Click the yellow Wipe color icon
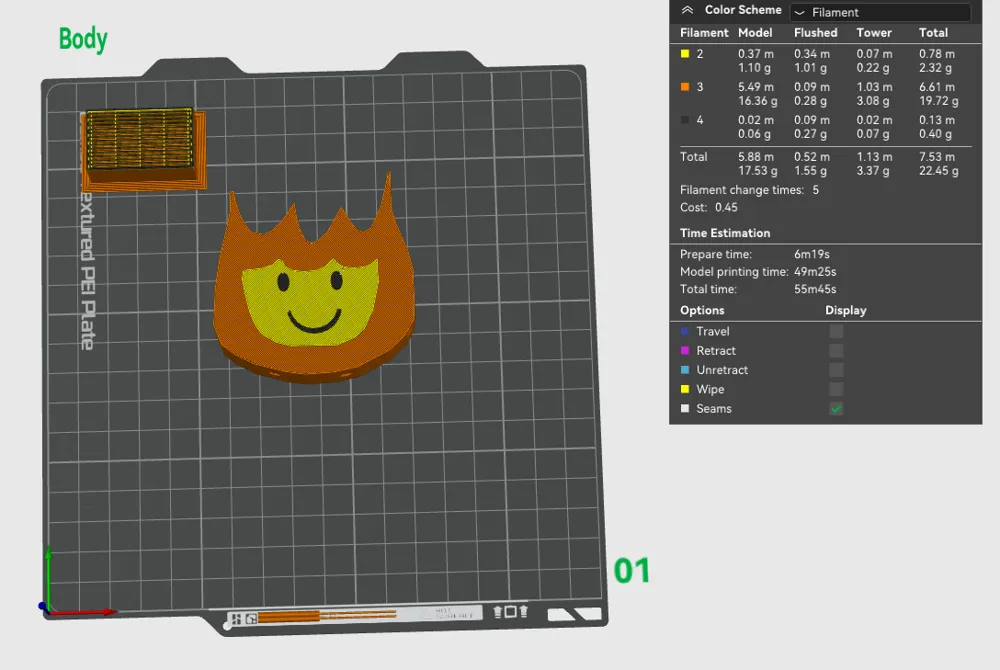This screenshot has width=1000, height=670. pyautogui.click(x=685, y=389)
